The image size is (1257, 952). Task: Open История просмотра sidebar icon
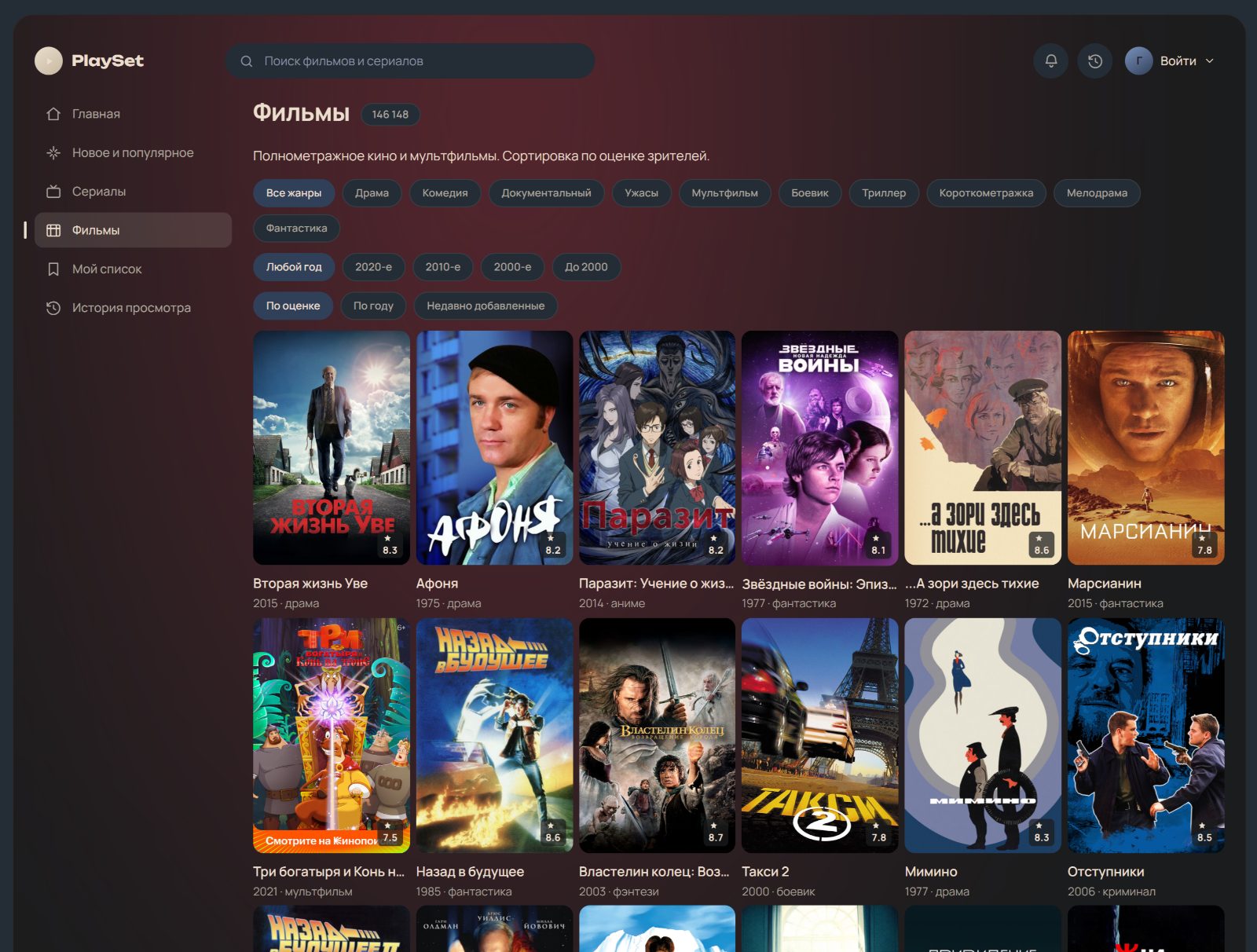[x=53, y=308]
